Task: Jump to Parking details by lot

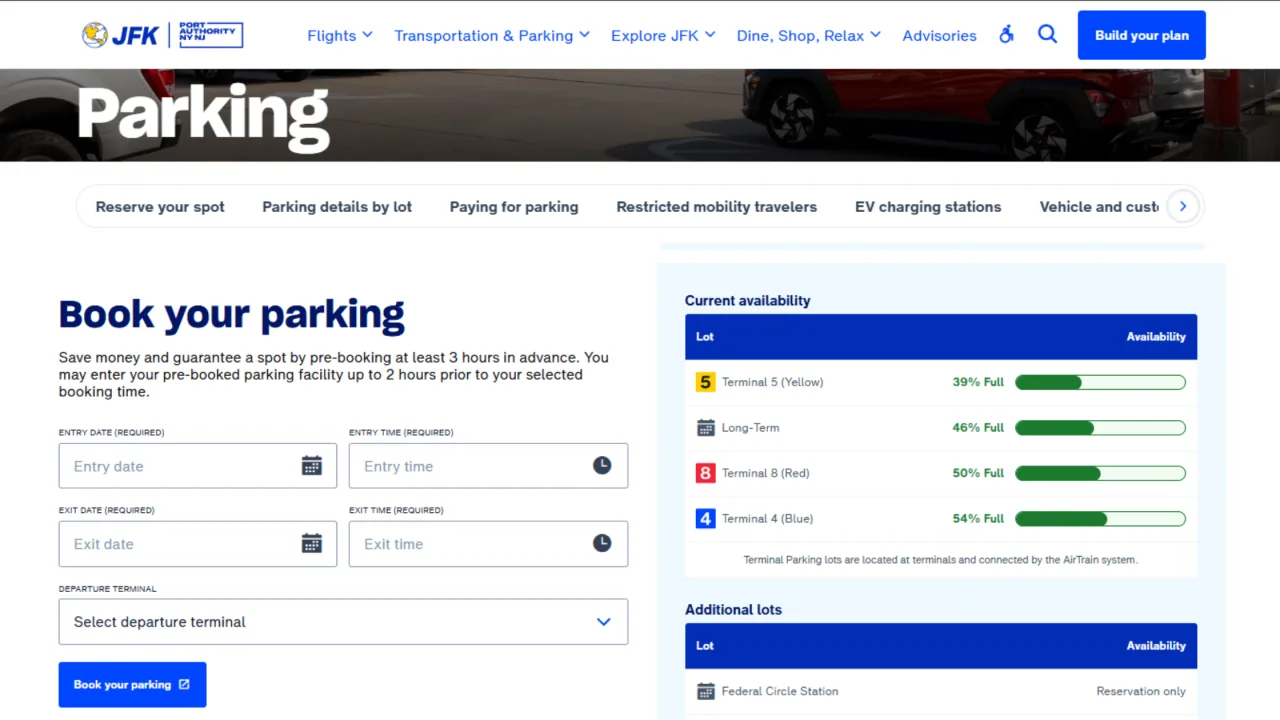Action: pos(337,207)
